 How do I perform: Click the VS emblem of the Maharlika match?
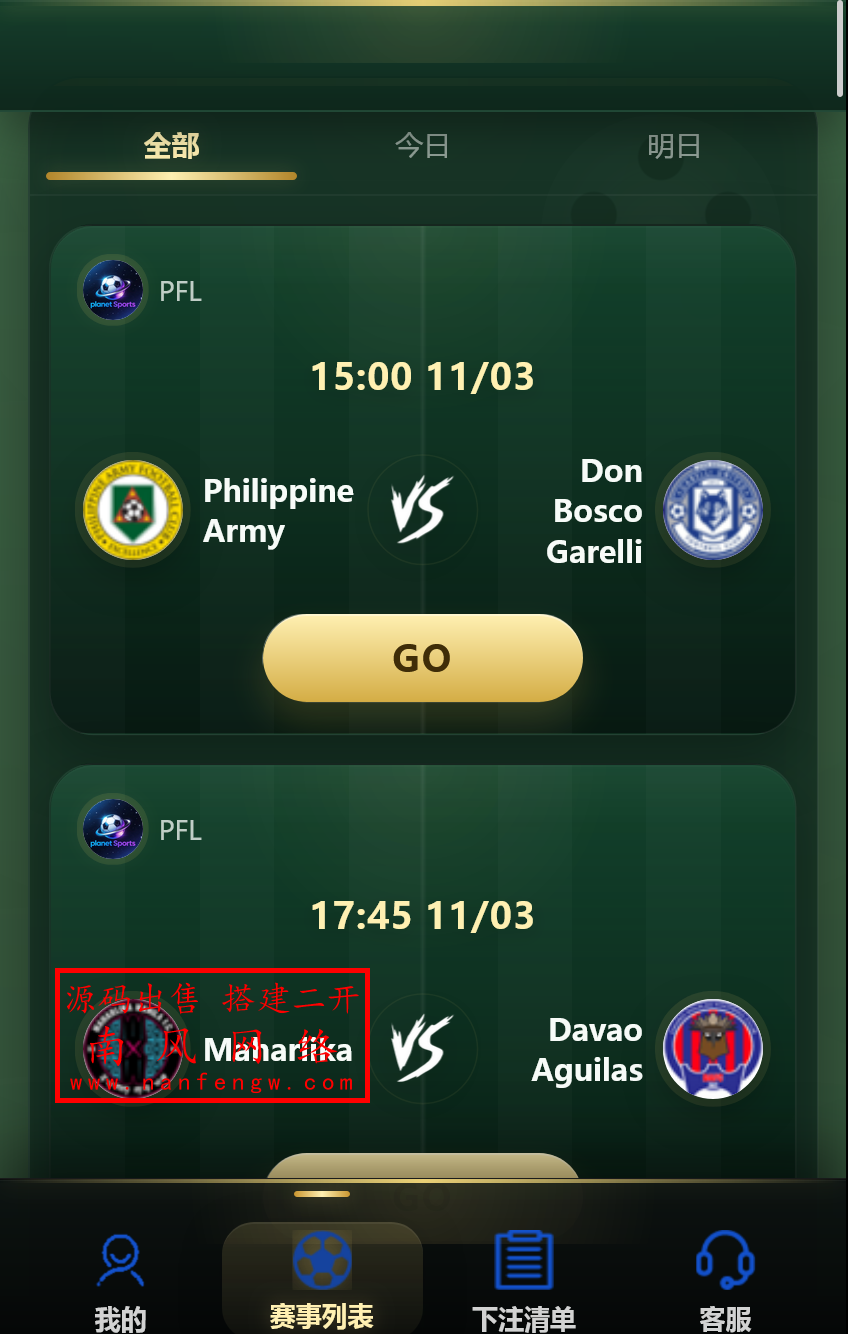coord(422,1049)
